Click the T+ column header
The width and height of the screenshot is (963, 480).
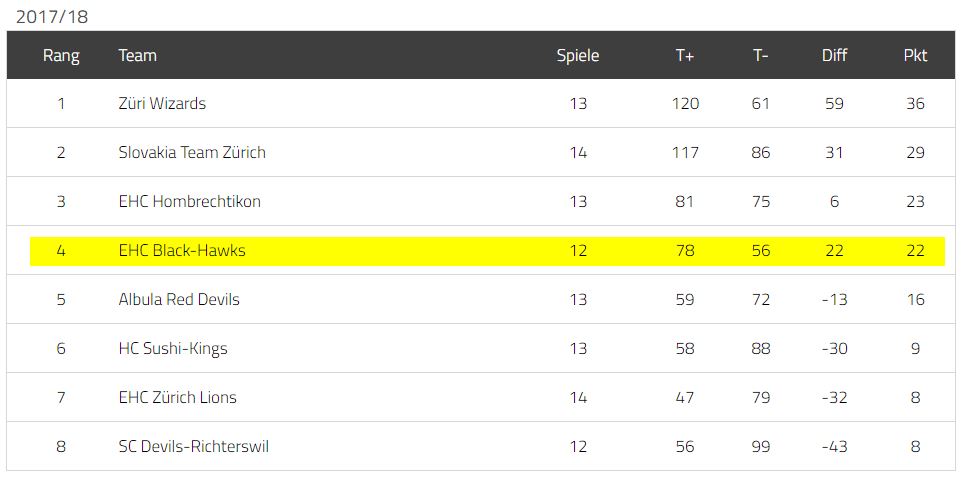point(685,56)
